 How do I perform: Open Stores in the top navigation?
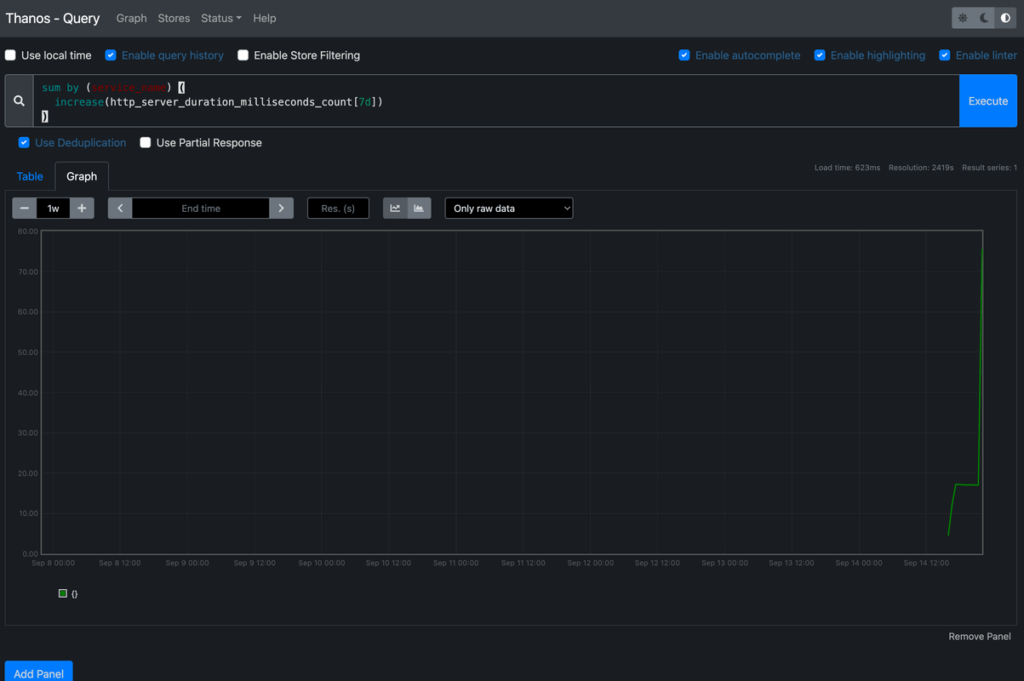pyautogui.click(x=174, y=18)
